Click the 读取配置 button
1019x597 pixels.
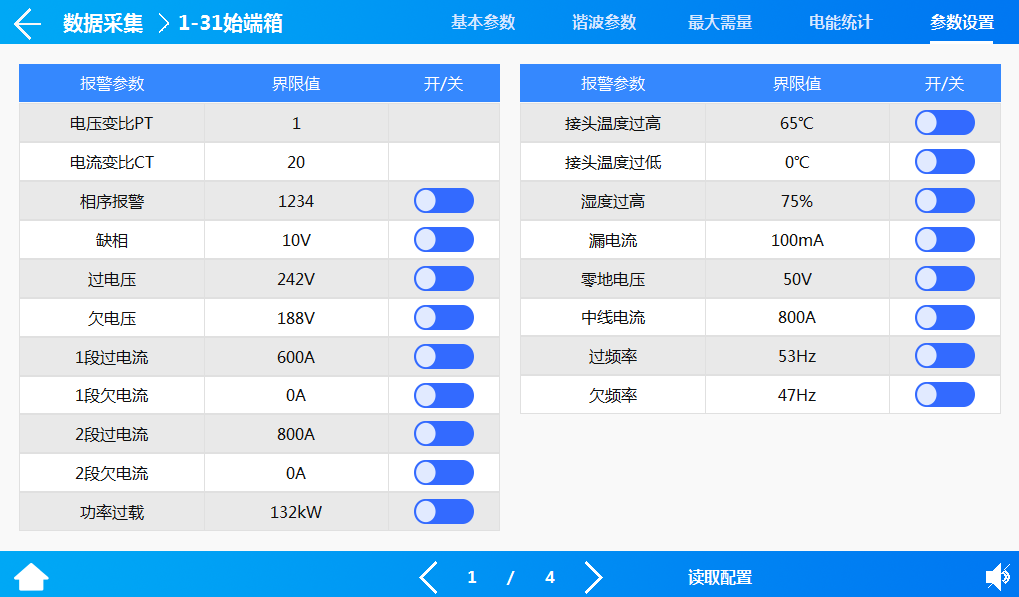(x=720, y=578)
